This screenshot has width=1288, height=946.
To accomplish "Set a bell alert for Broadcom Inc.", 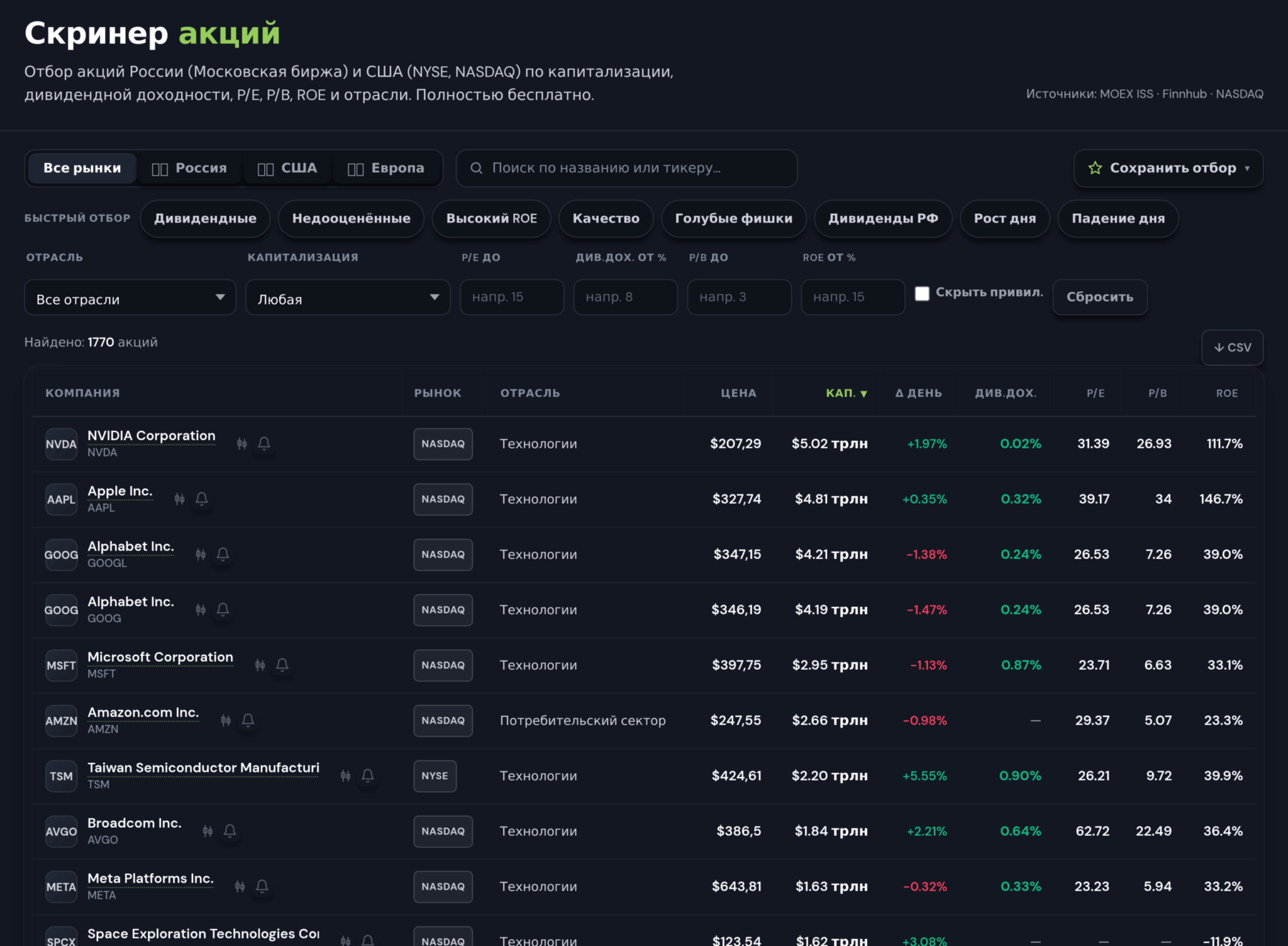I will tap(230, 831).
